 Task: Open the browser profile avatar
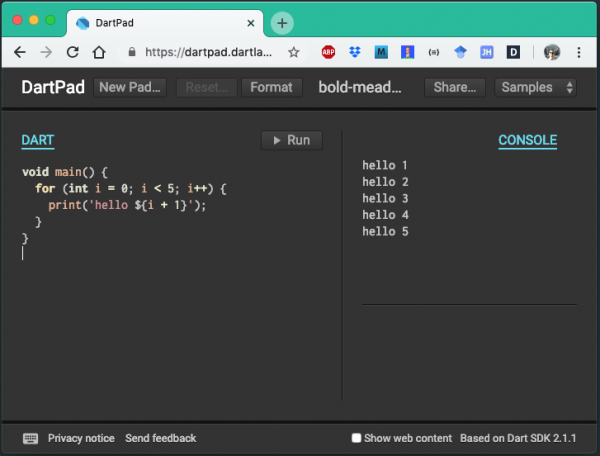(552, 52)
